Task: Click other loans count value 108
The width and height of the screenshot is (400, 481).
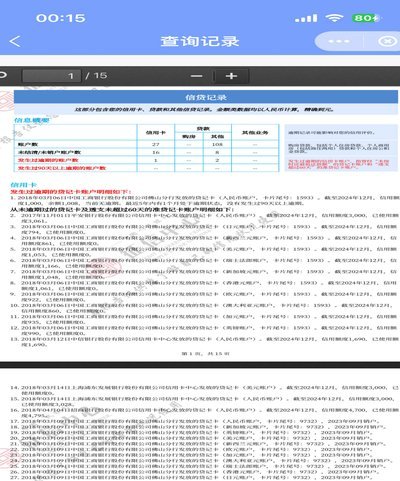Action: click(x=217, y=144)
